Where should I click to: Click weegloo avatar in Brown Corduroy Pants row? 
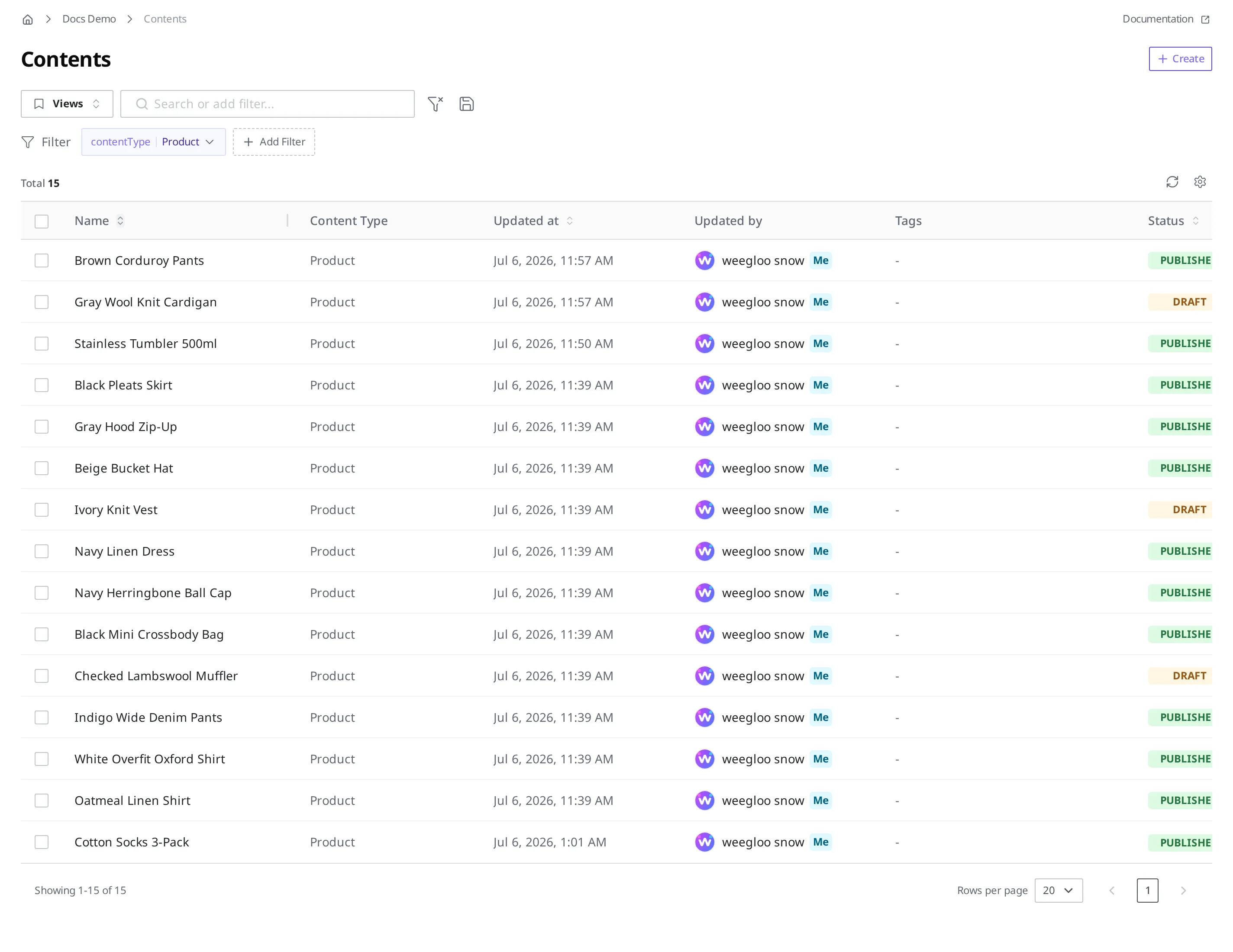click(x=704, y=261)
